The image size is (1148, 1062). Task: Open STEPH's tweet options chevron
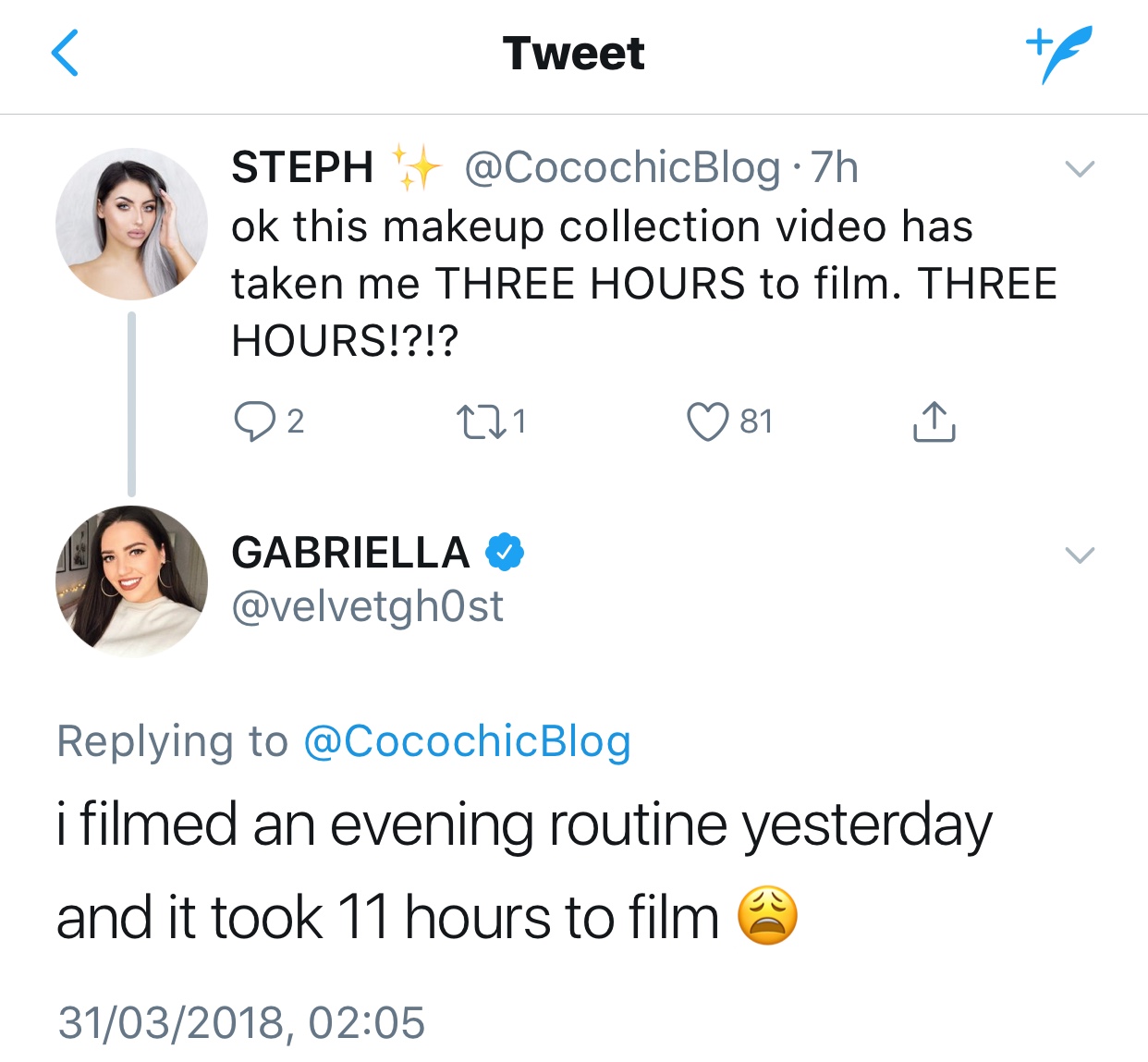pos(1080,169)
